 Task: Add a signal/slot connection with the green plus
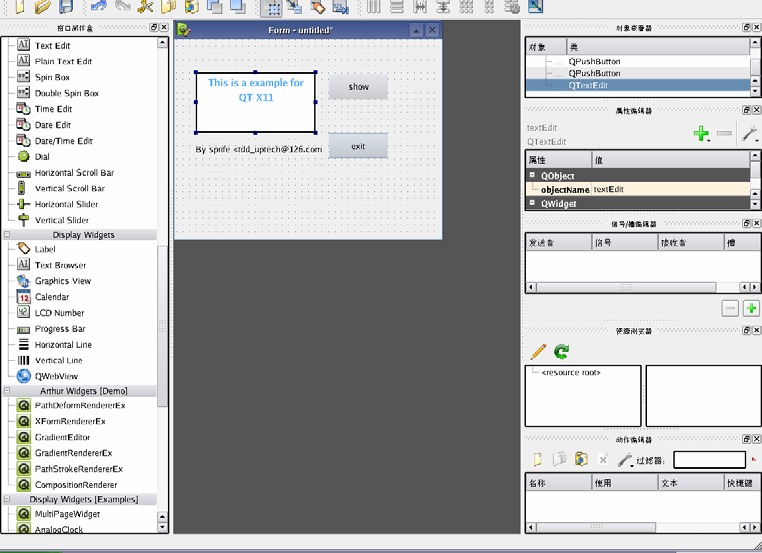tap(750, 309)
